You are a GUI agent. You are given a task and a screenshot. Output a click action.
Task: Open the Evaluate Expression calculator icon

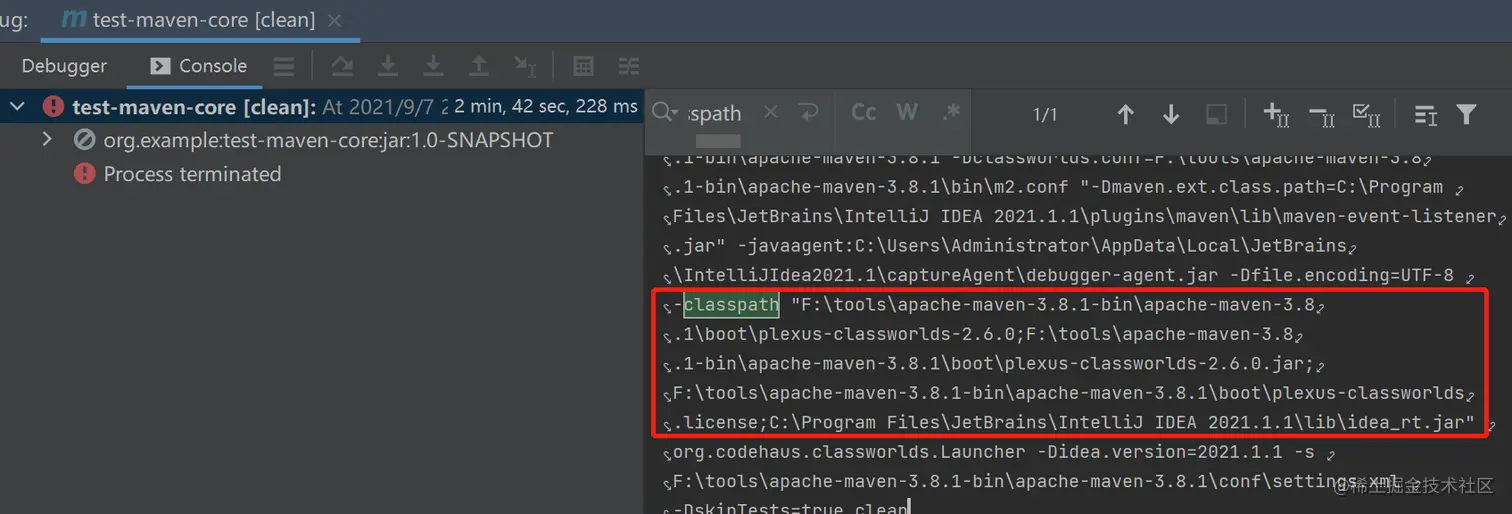[583, 66]
